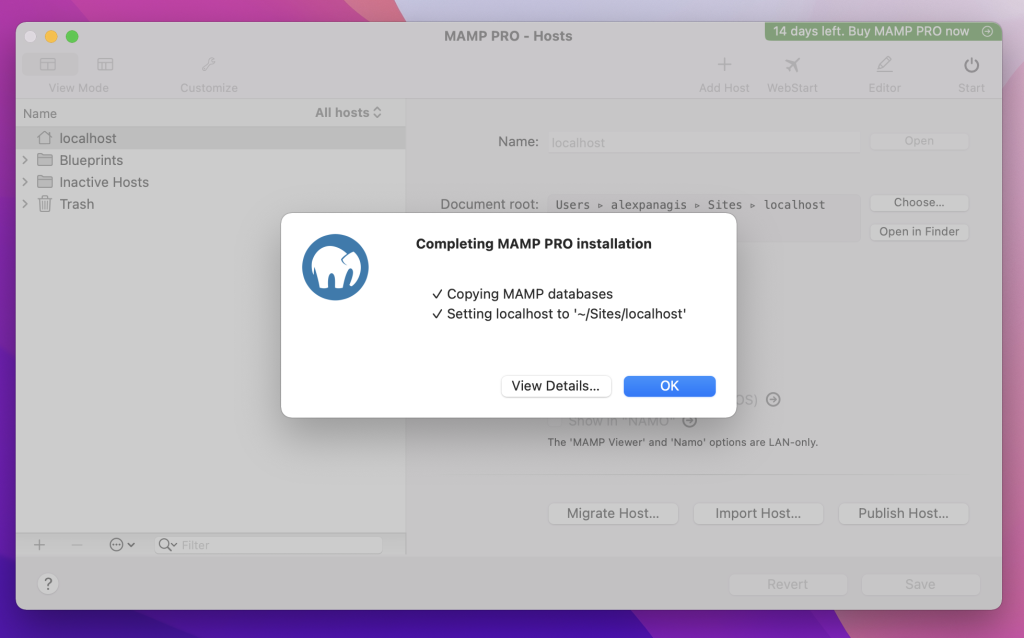Screen dimensions: 1024x638
Task: Launch the Editor pencil icon
Action: [x=884, y=65]
